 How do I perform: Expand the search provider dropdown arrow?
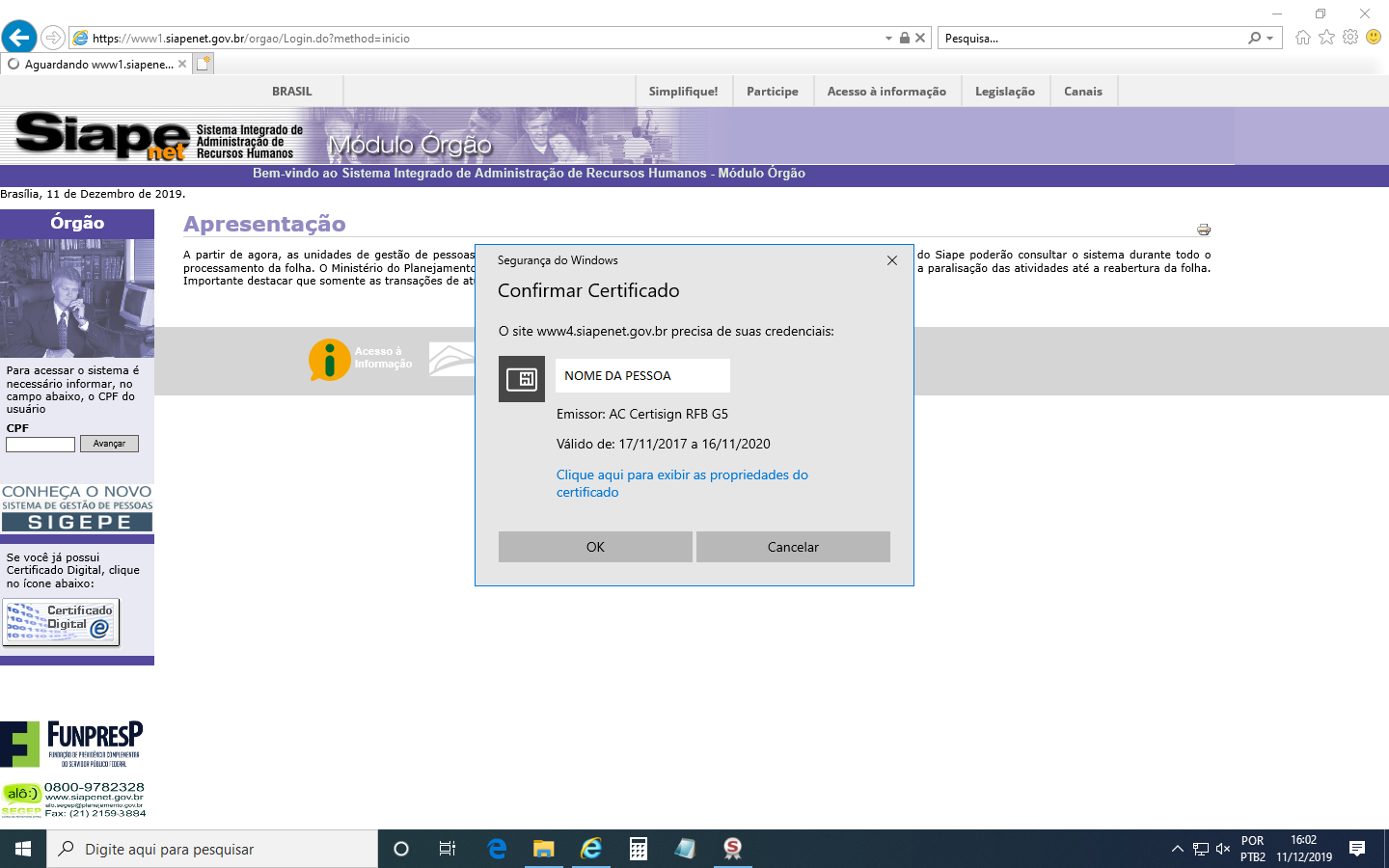coord(1269,39)
